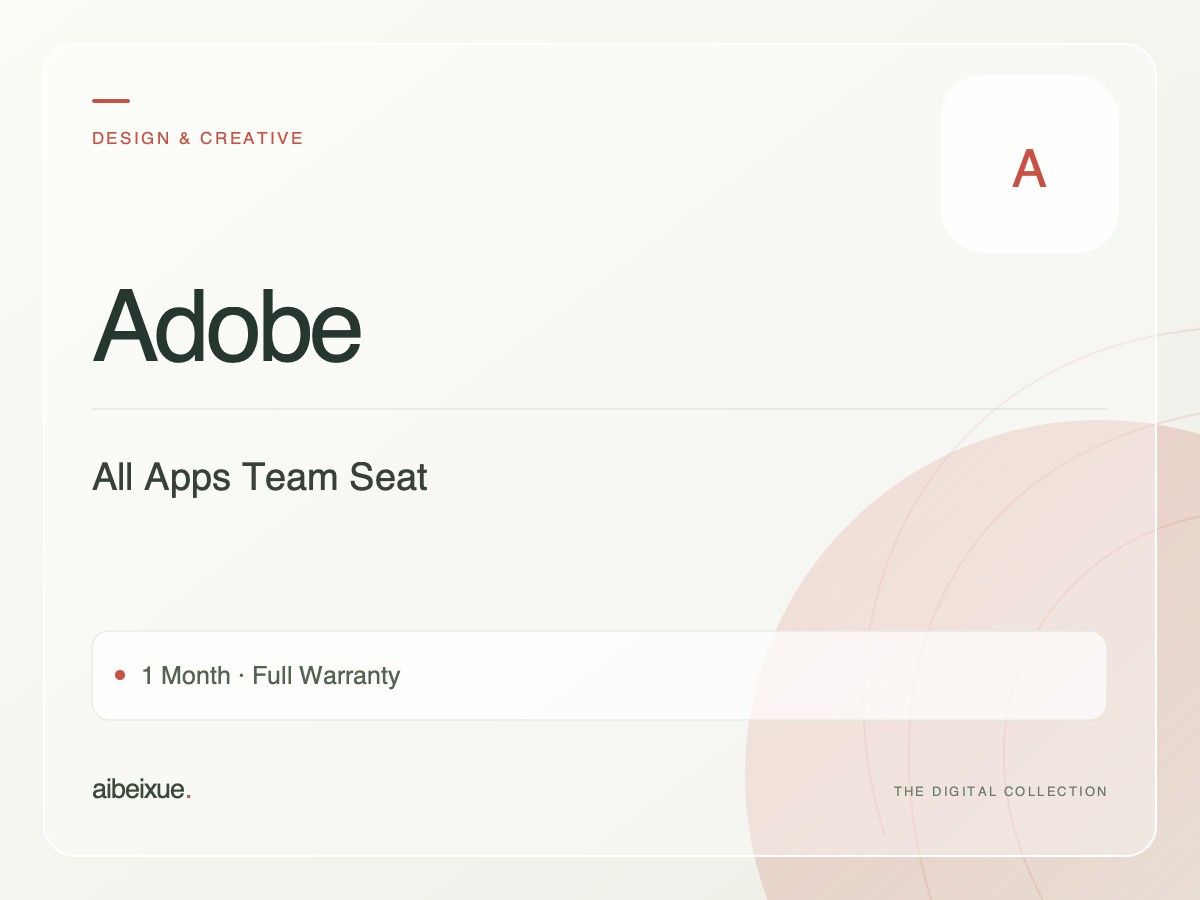Click the "1 Month · Full Warranty" pill

point(599,675)
